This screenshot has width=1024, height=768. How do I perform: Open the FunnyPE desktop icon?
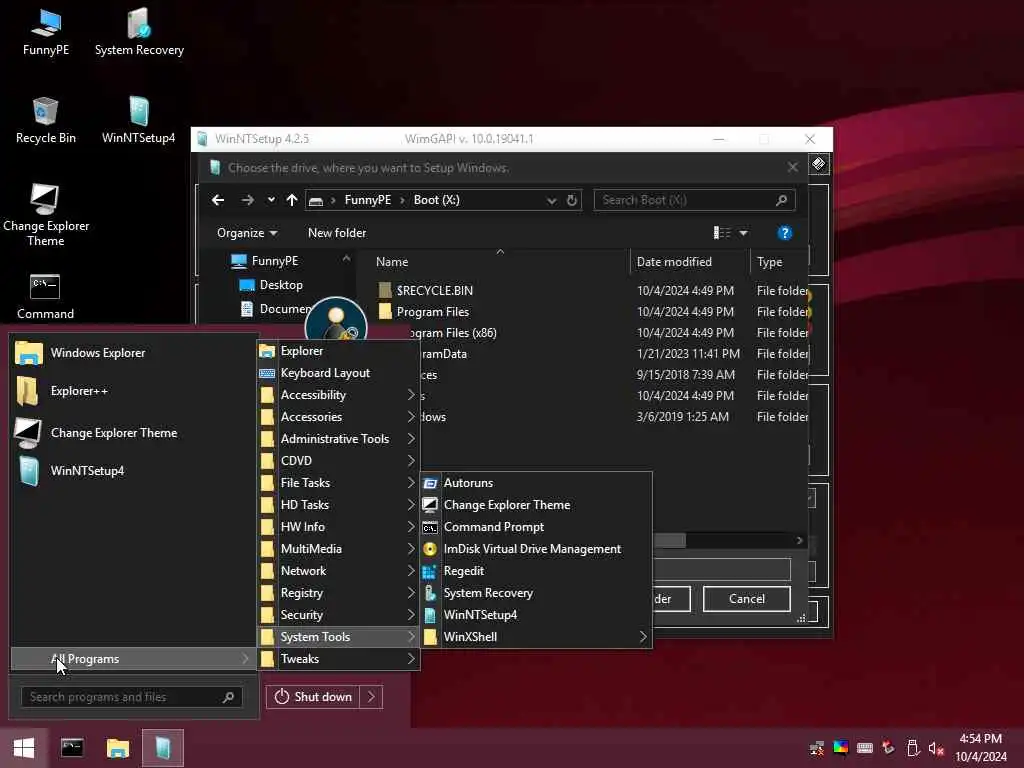pyautogui.click(x=46, y=33)
